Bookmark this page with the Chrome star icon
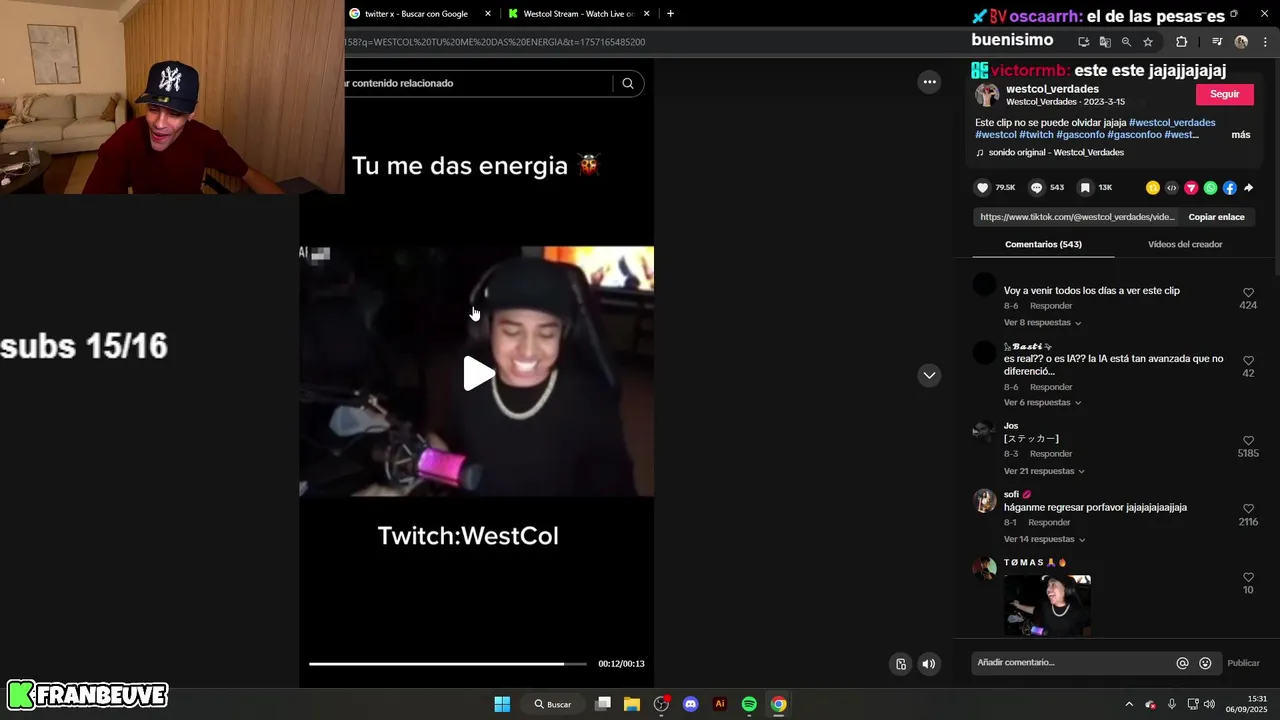The width and height of the screenshot is (1280, 720). pyautogui.click(x=1148, y=42)
